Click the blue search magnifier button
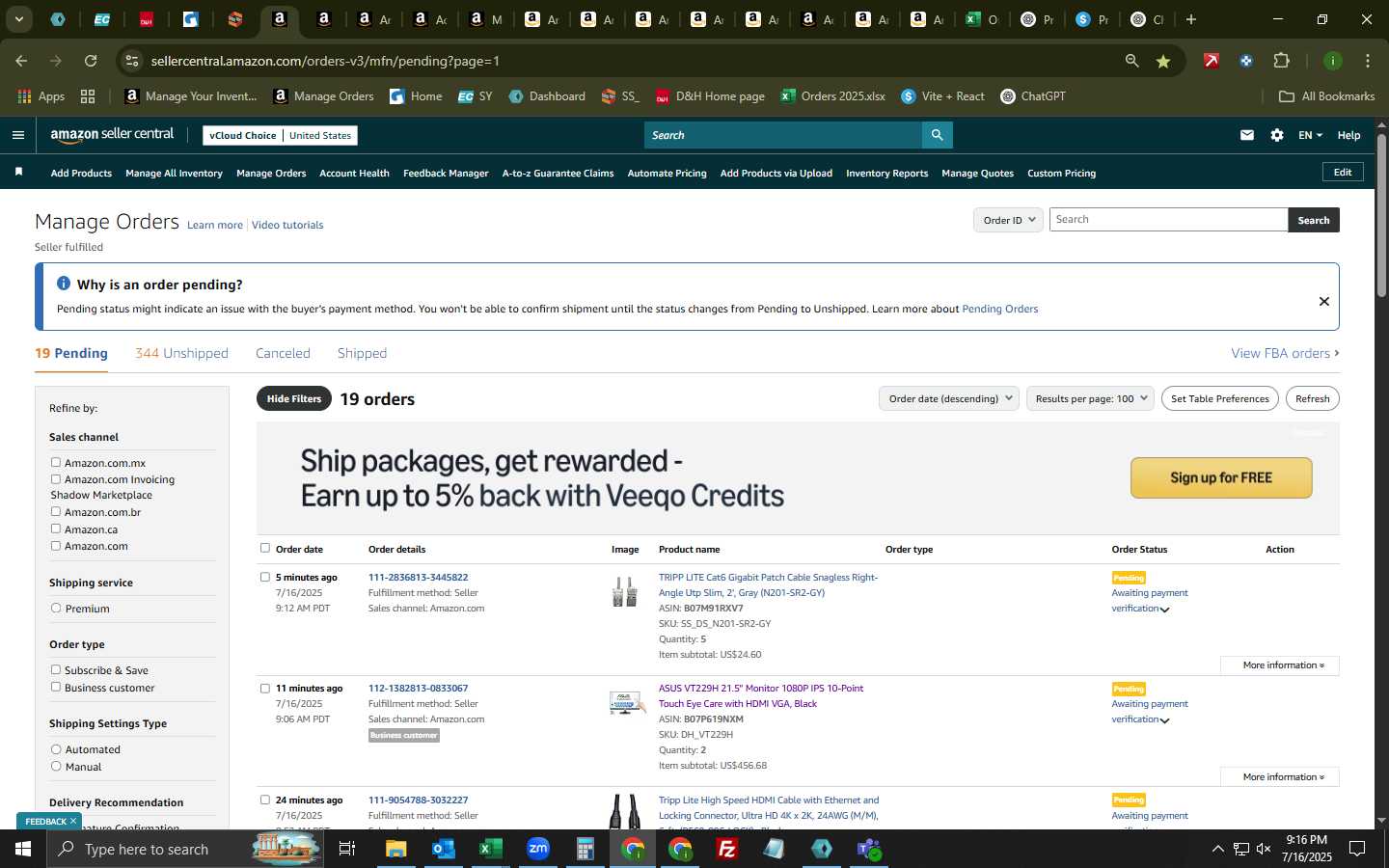Viewport: 1389px width, 868px height. click(937, 135)
